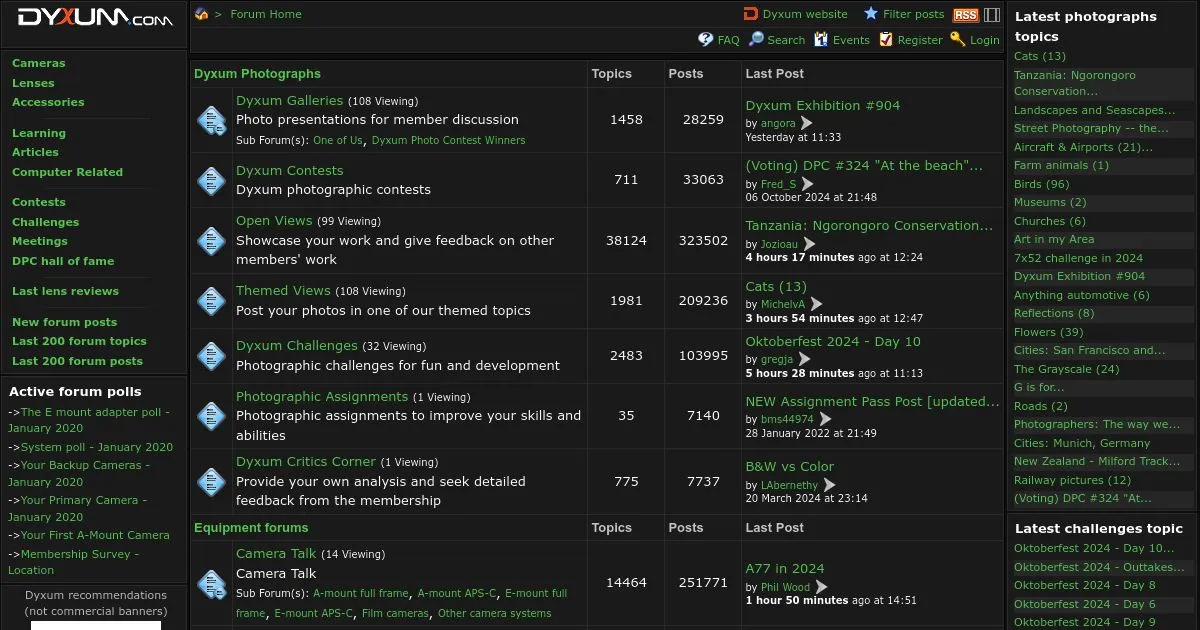Open the Photographic Assignments forum
Image resolution: width=1200 pixels, height=630 pixels.
coord(322,396)
